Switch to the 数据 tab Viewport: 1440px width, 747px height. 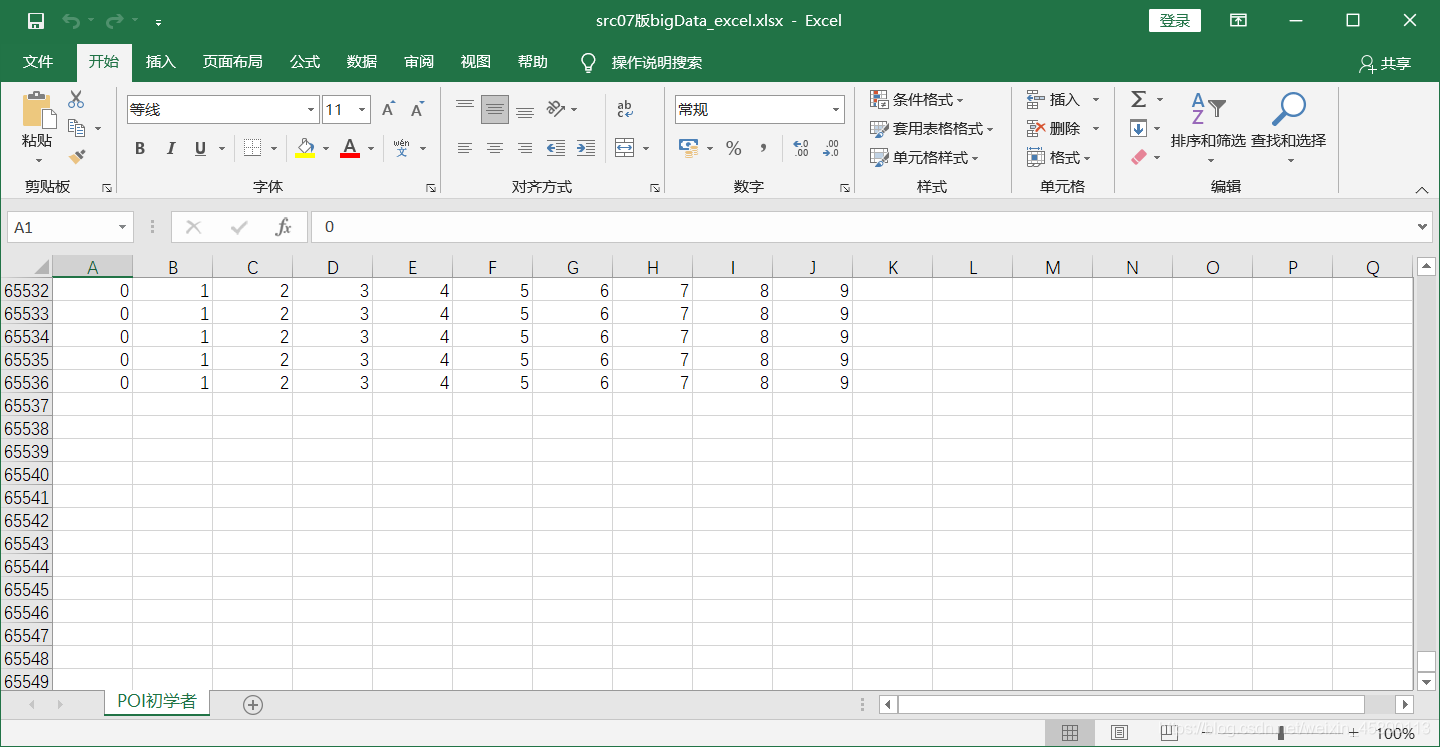(362, 62)
